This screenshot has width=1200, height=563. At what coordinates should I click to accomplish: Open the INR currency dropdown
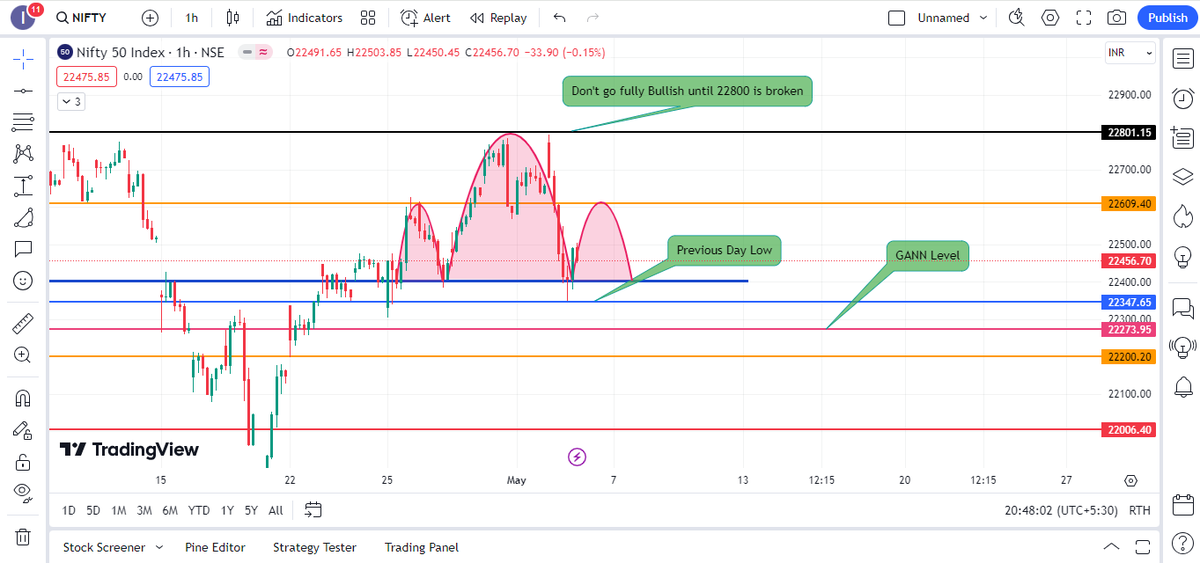click(1130, 52)
